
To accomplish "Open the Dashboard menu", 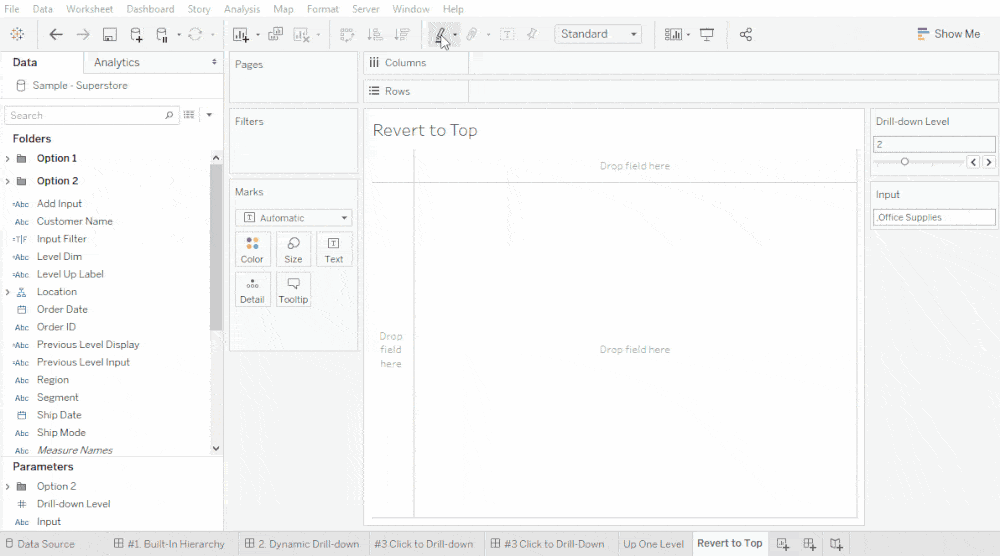I will (x=151, y=9).
